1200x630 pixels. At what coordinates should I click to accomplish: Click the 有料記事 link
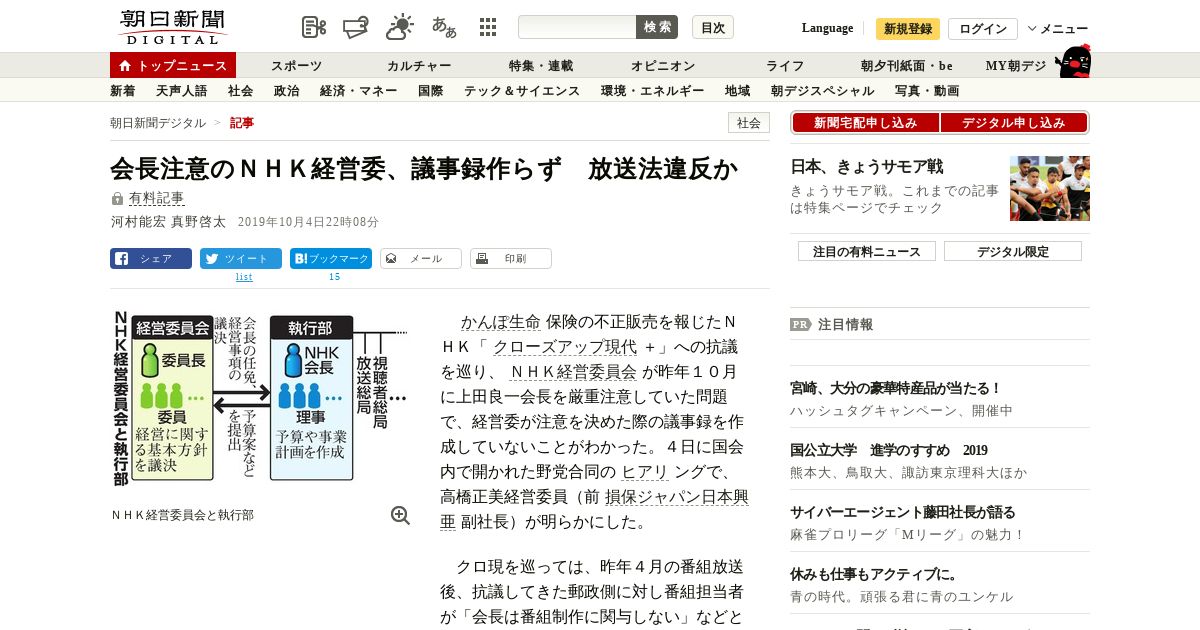click(157, 199)
